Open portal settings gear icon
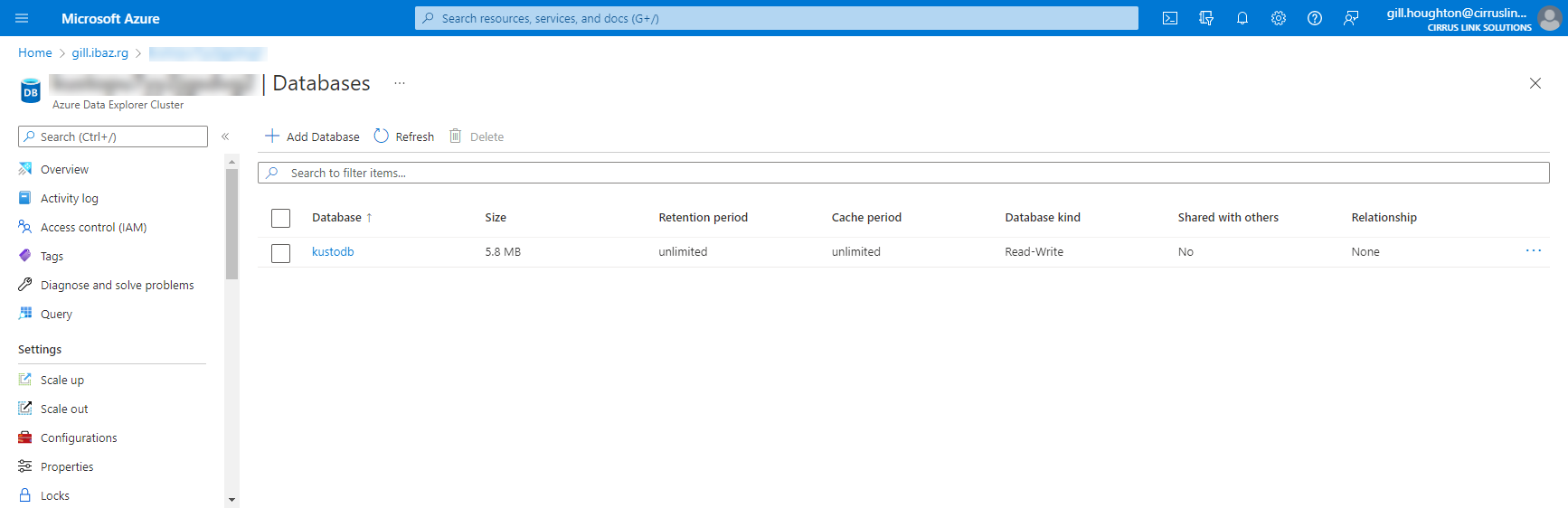The width and height of the screenshot is (1568, 508). pyautogui.click(x=1278, y=18)
